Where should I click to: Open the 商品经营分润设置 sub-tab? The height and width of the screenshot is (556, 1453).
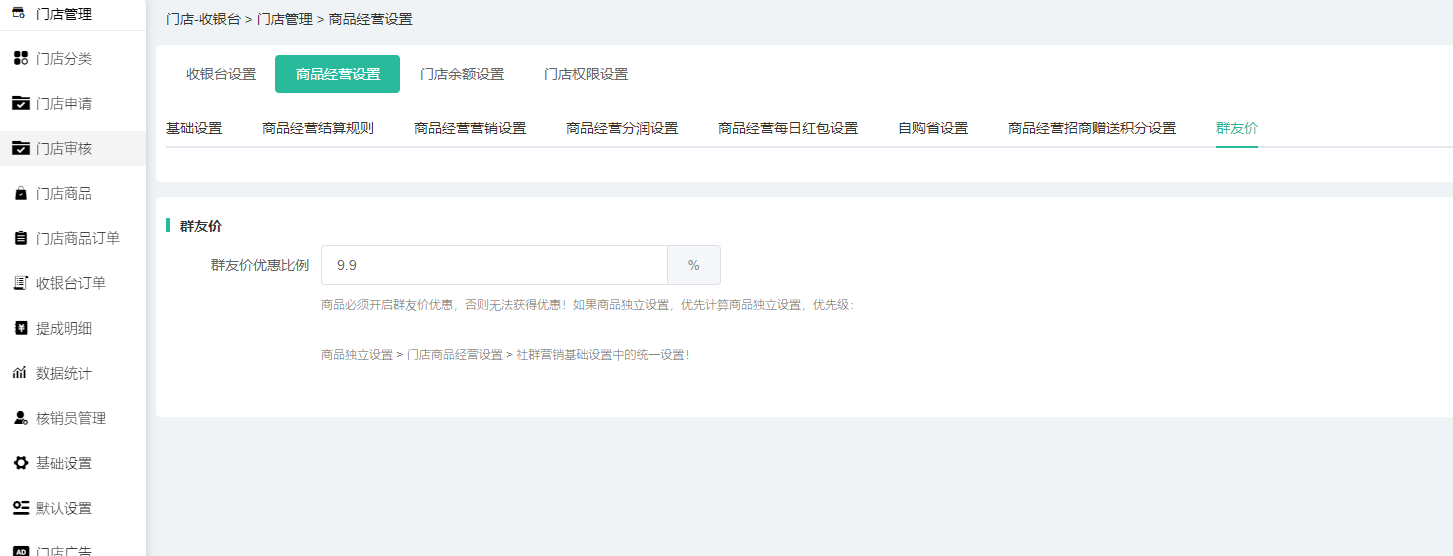pyautogui.click(x=621, y=129)
